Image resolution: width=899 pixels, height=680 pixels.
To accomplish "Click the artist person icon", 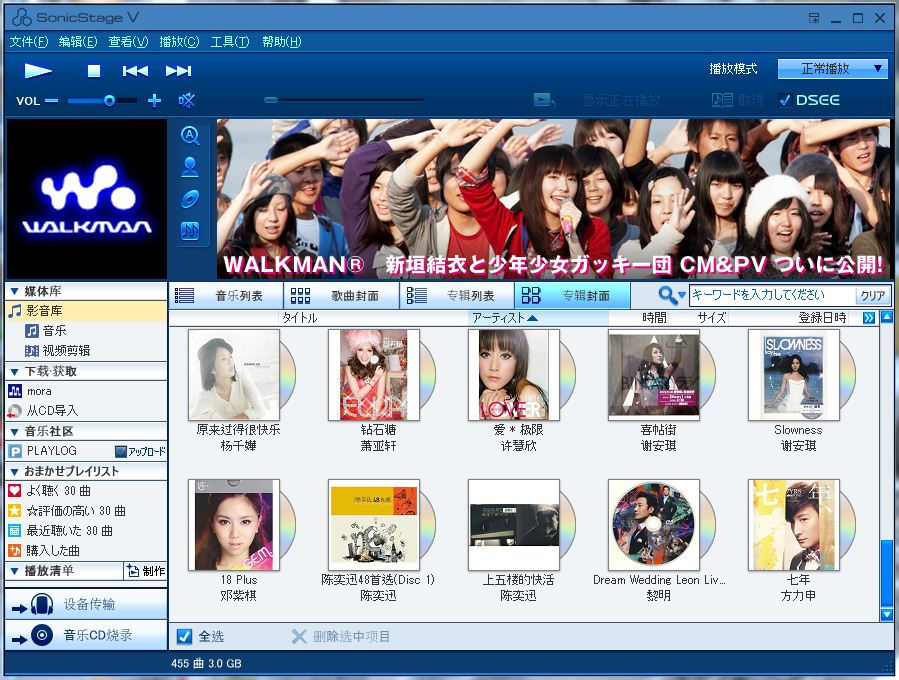I will 190,167.
